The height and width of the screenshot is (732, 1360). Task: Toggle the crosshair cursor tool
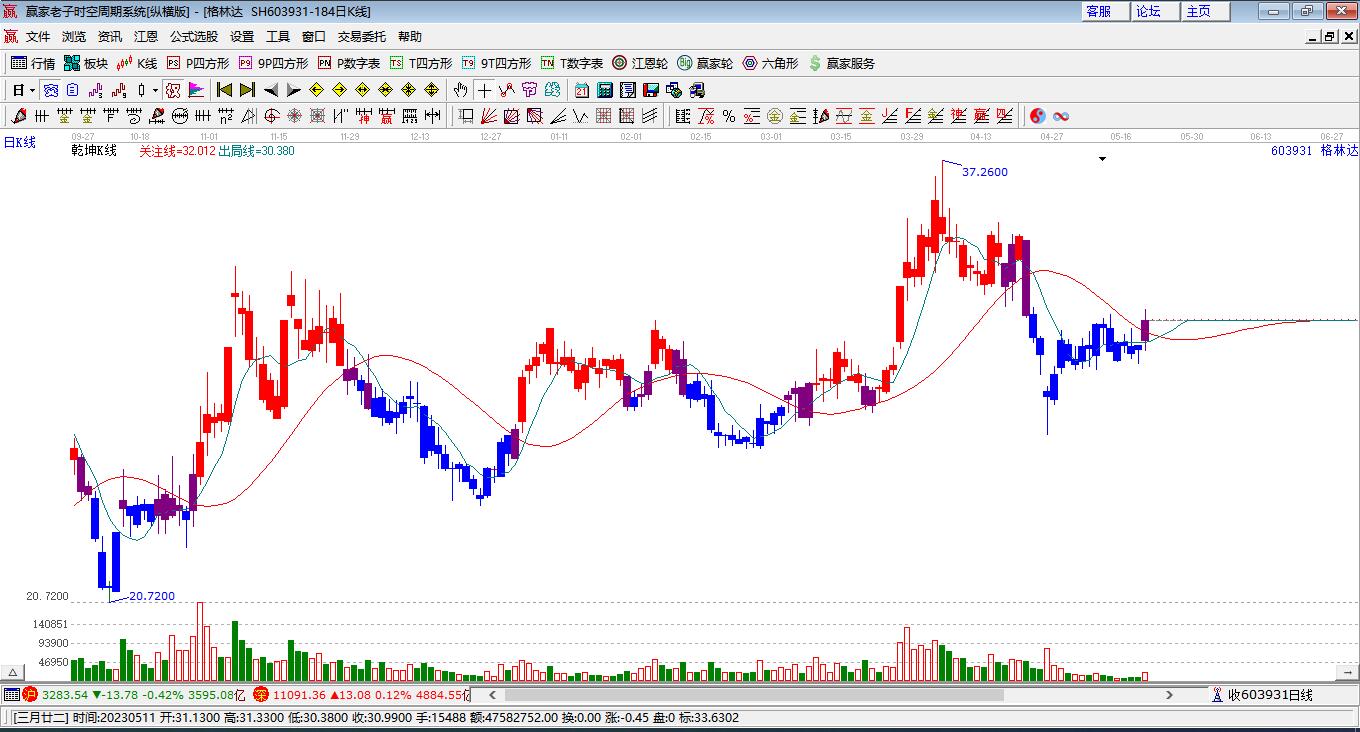pos(484,90)
